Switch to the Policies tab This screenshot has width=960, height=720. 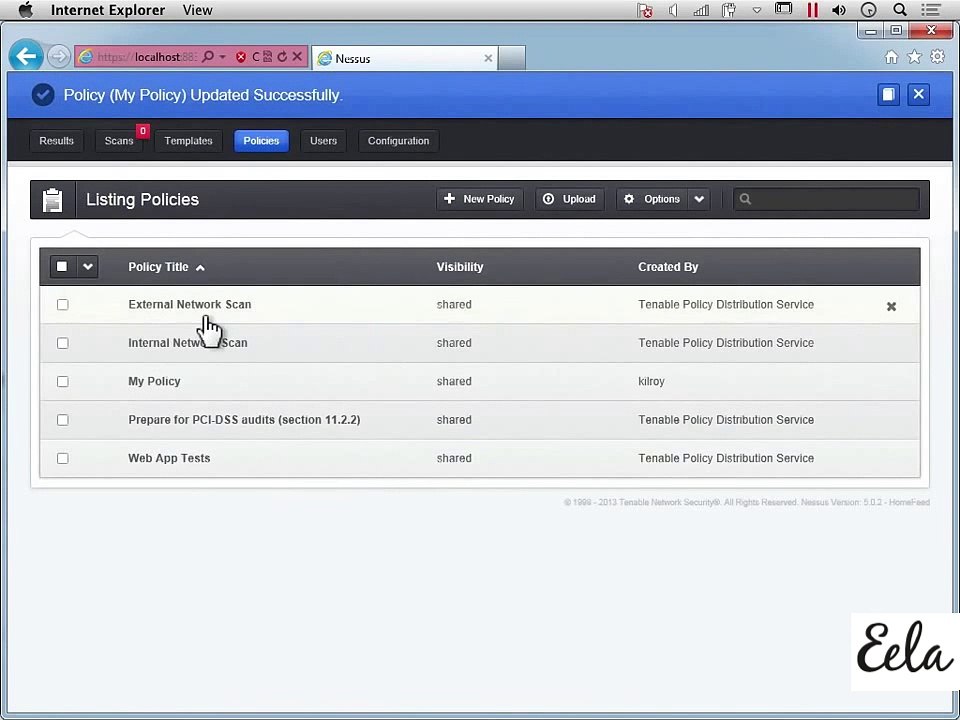coord(261,141)
